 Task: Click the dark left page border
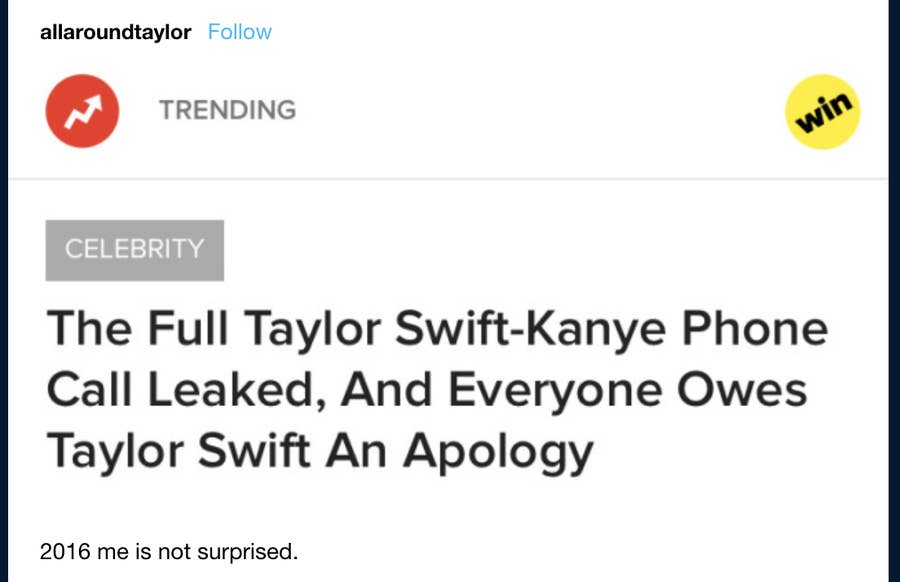coord(4,300)
